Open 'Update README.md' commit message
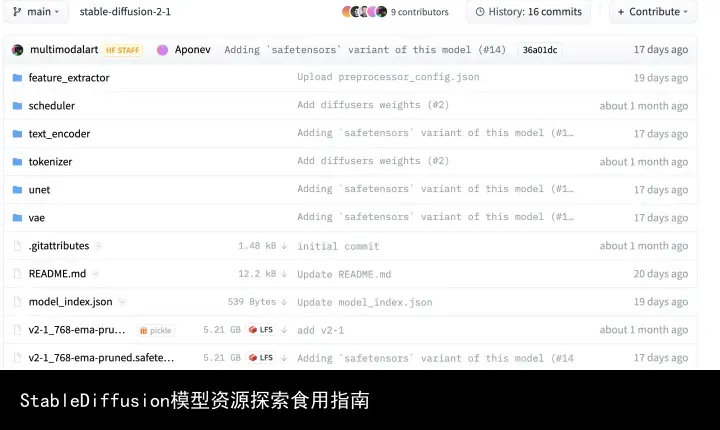The width and height of the screenshot is (720, 430). tap(344, 274)
